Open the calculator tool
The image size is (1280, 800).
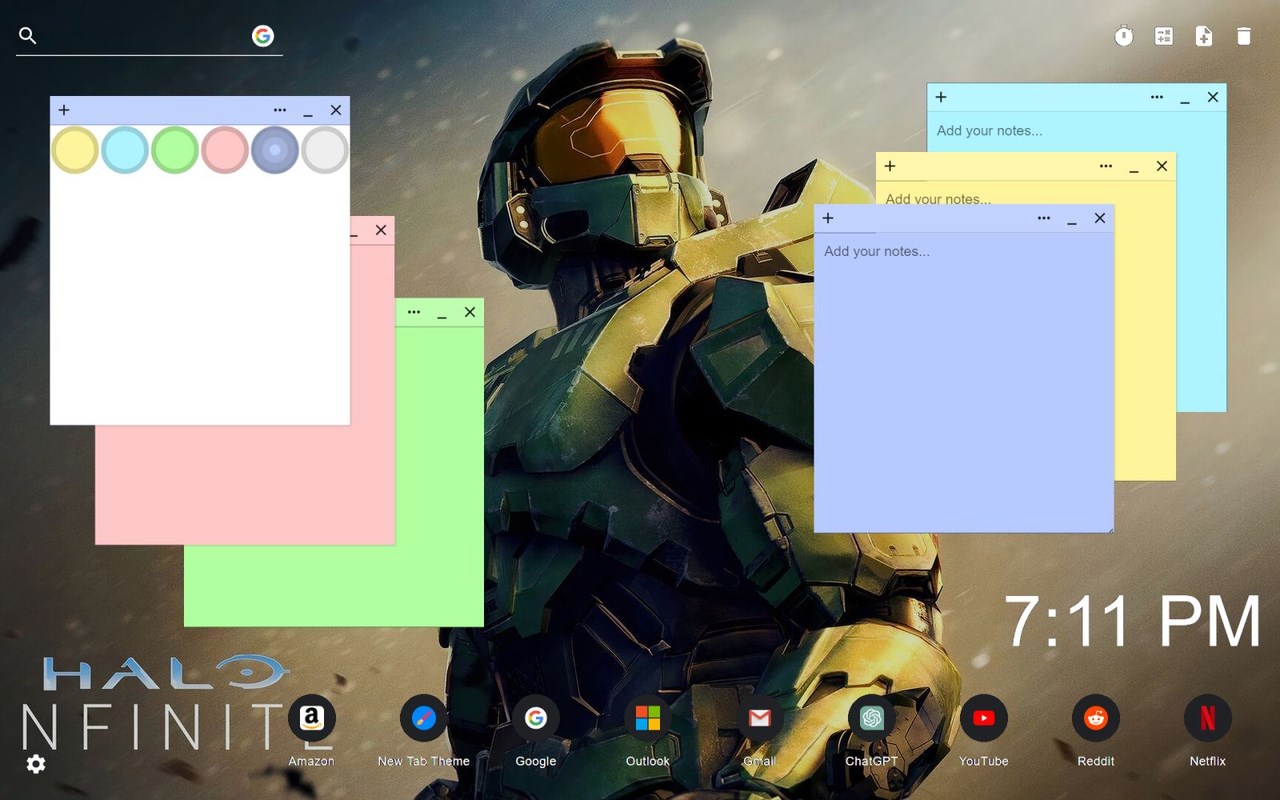pos(1164,36)
